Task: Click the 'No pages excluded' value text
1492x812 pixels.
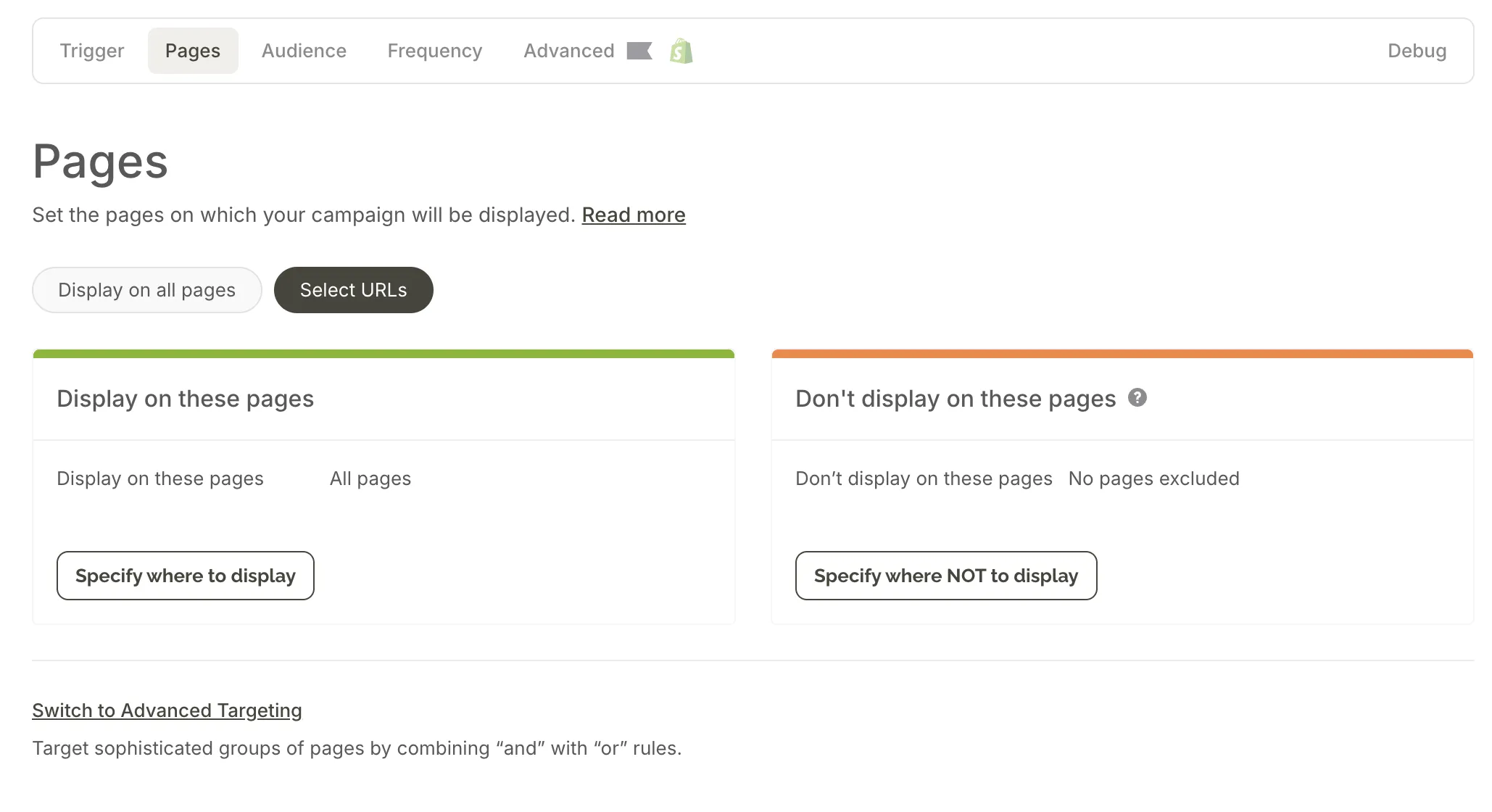Action: pyautogui.click(x=1153, y=478)
